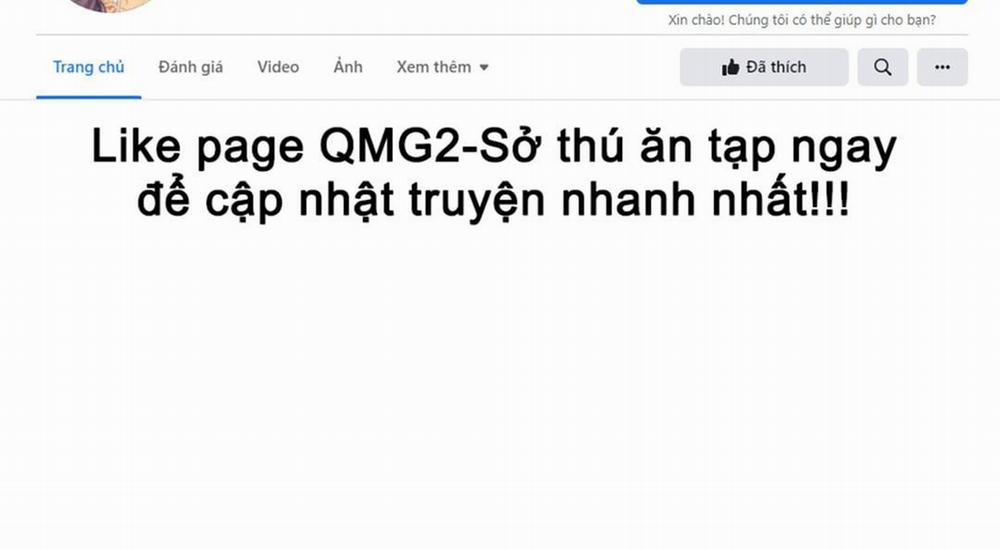Open the Video tab

(278, 67)
